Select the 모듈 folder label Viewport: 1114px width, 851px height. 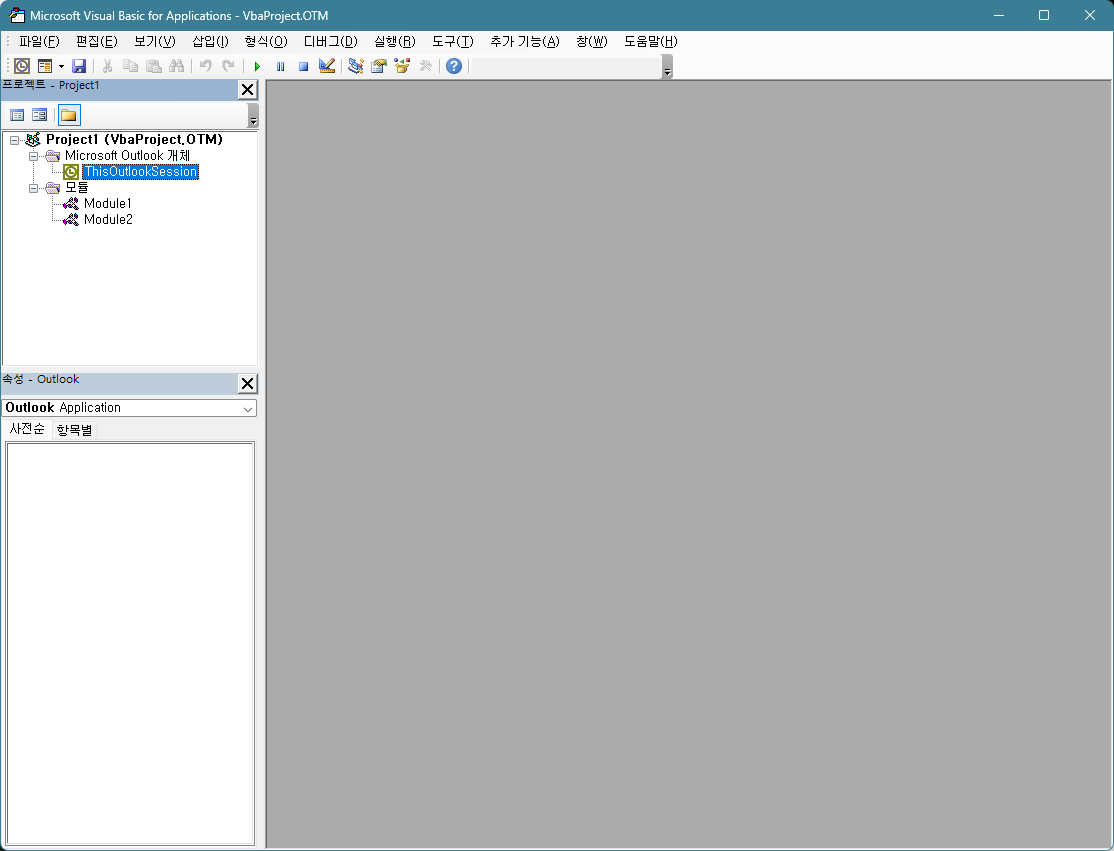[x=77, y=188]
